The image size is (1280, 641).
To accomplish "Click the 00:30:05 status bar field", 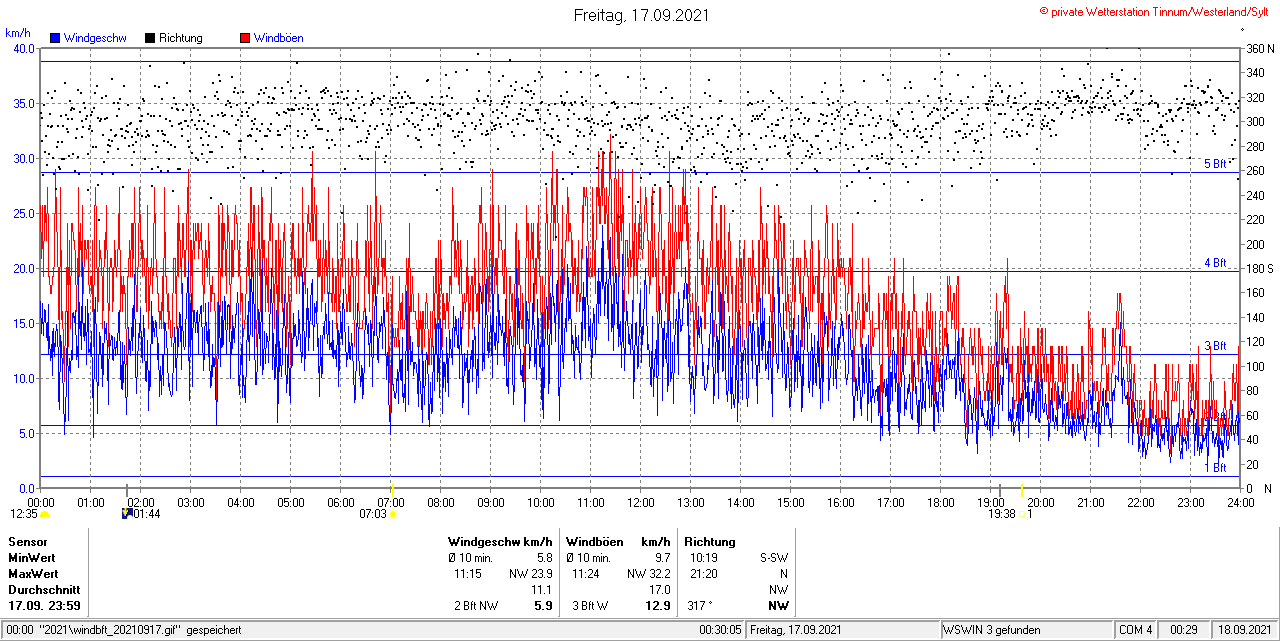I will 721,630.
